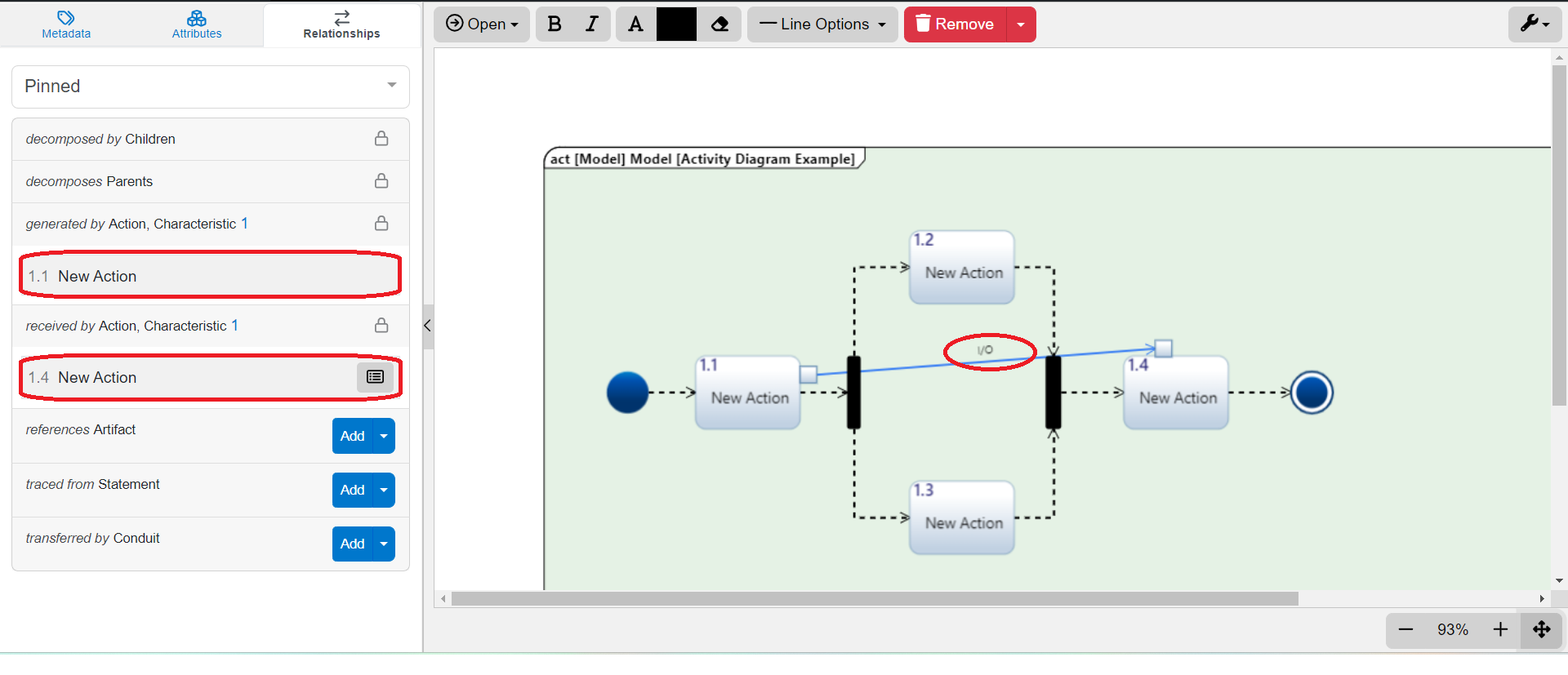The image size is (1568, 675).
Task: Toggle italic text formatting
Action: 592,24
